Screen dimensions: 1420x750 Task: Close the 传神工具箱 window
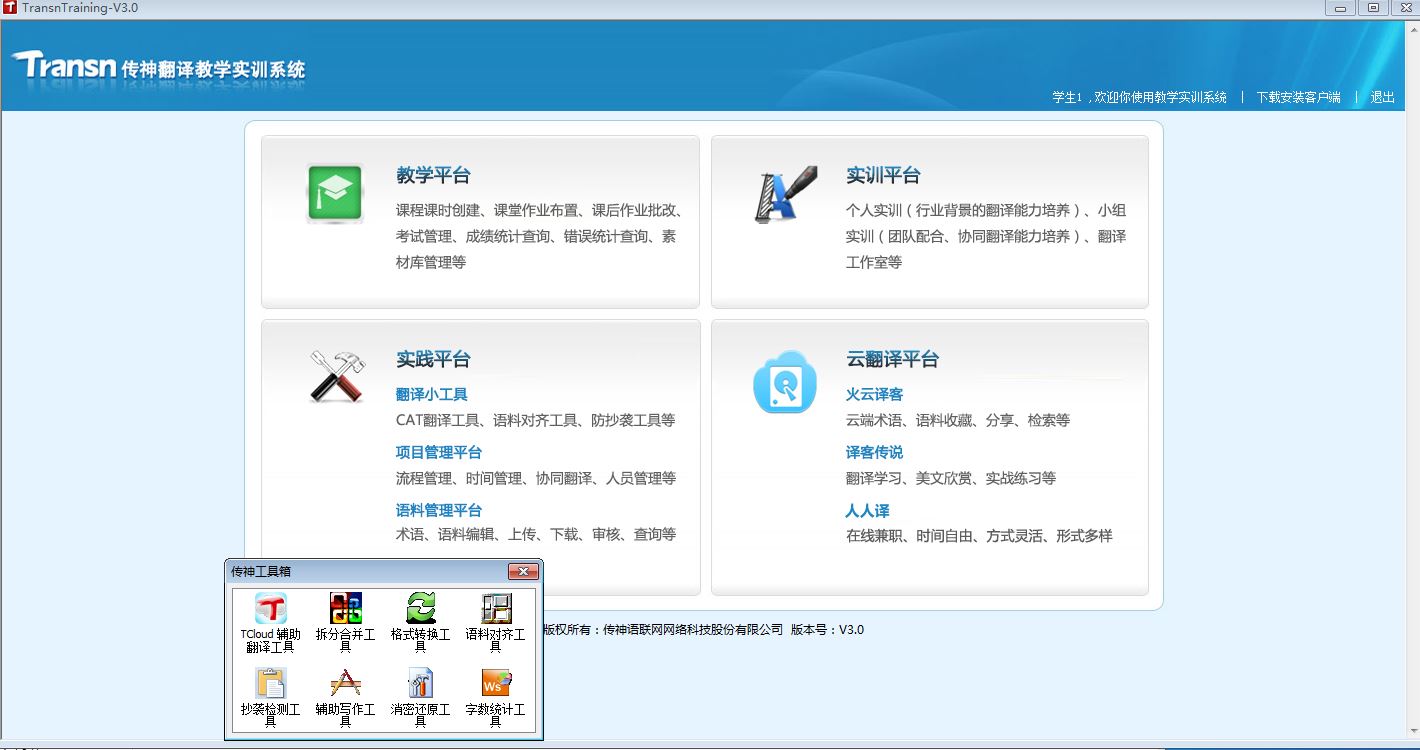click(x=523, y=572)
